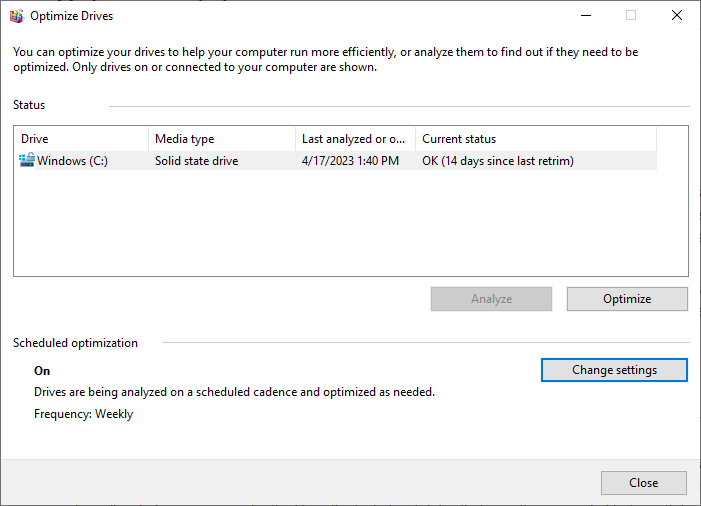Click the Optimize Drives title bar icon
701x506 pixels.
click(15, 16)
